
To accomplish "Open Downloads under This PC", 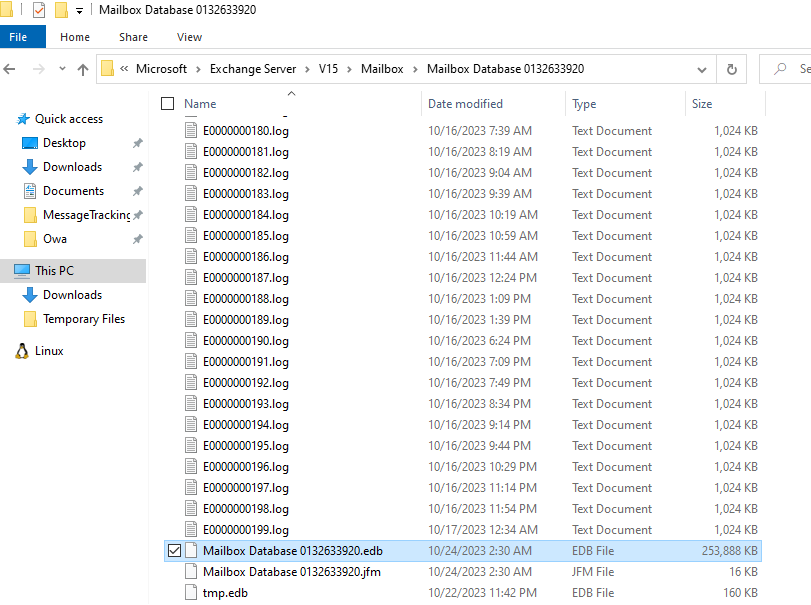I will (72, 295).
